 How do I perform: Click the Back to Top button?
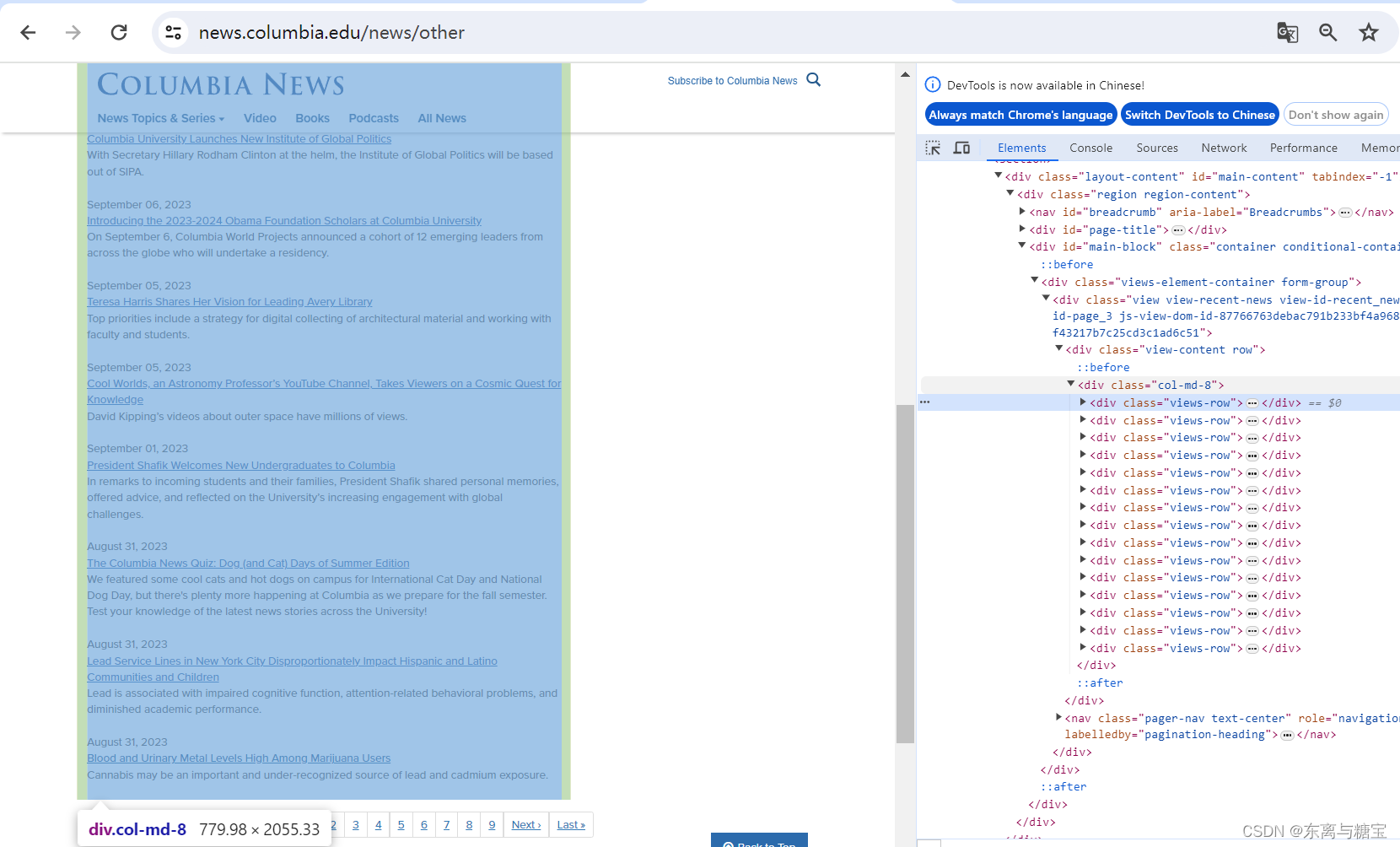click(x=759, y=840)
